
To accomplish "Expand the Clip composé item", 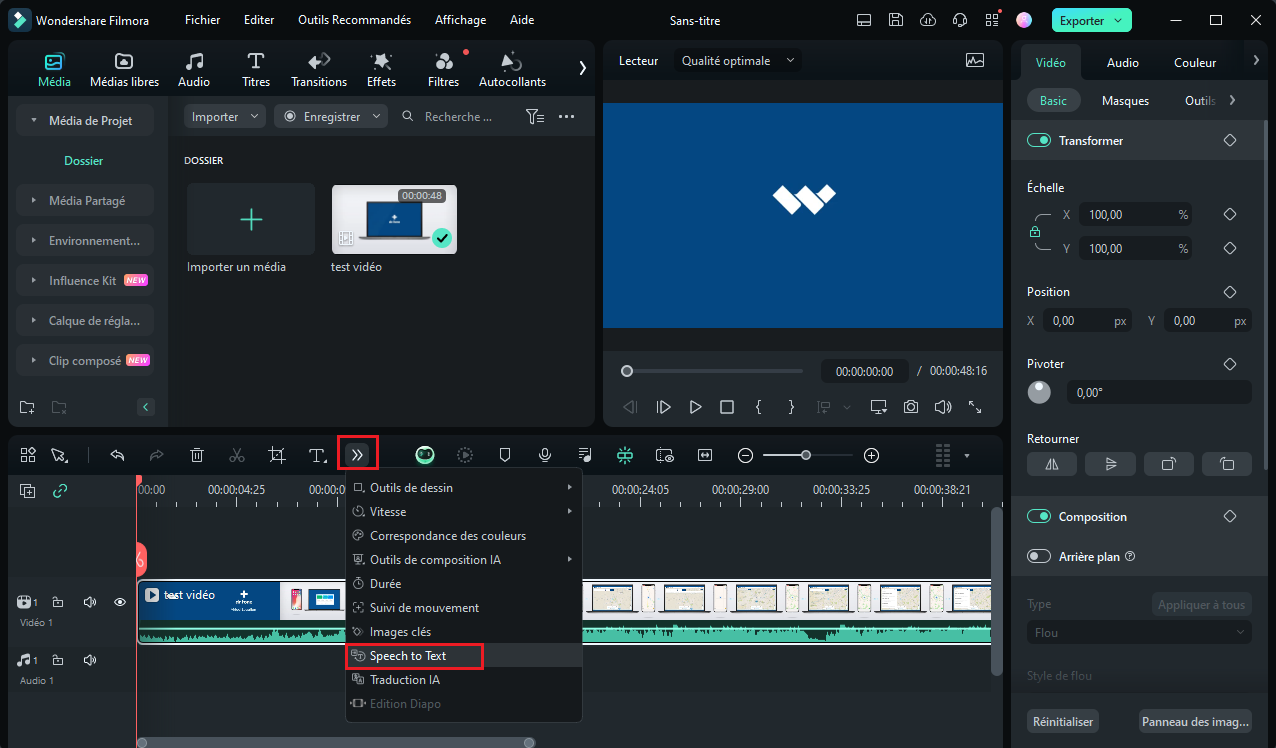I will pos(85,361).
